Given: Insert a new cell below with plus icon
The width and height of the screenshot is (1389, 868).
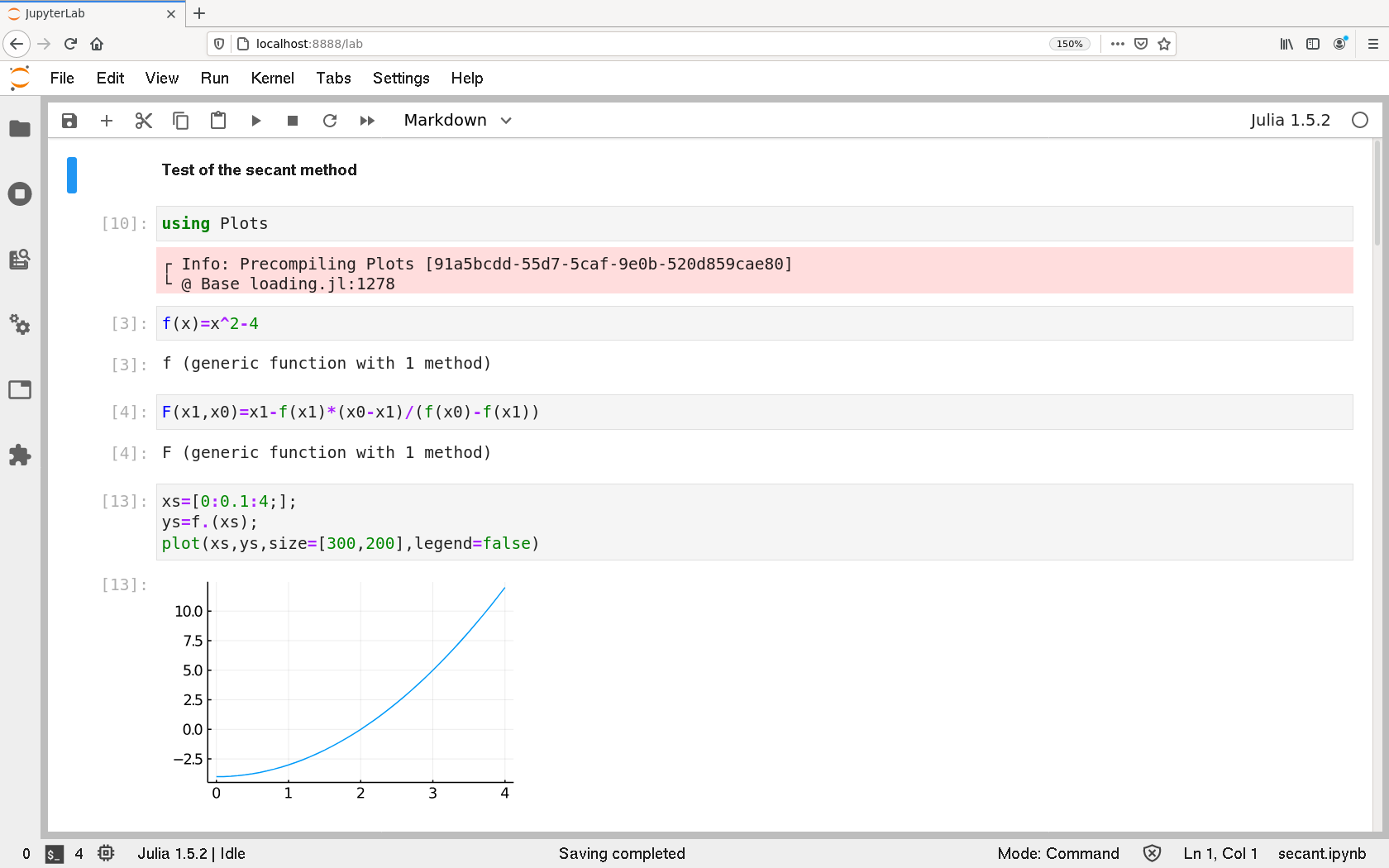Looking at the screenshot, I should click(107, 121).
